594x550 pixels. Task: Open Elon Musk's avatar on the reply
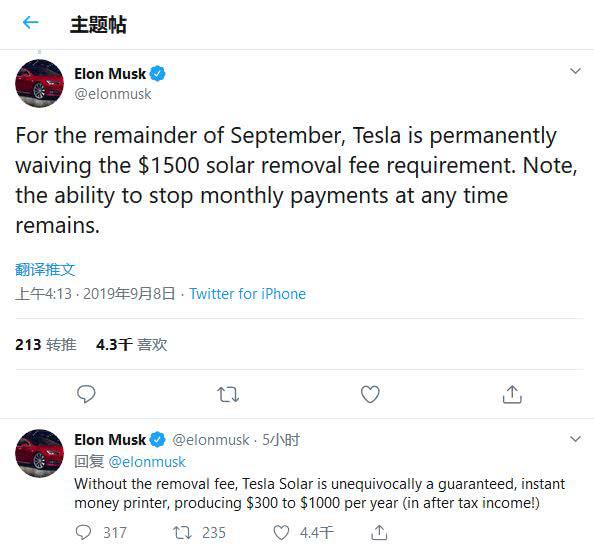39,453
